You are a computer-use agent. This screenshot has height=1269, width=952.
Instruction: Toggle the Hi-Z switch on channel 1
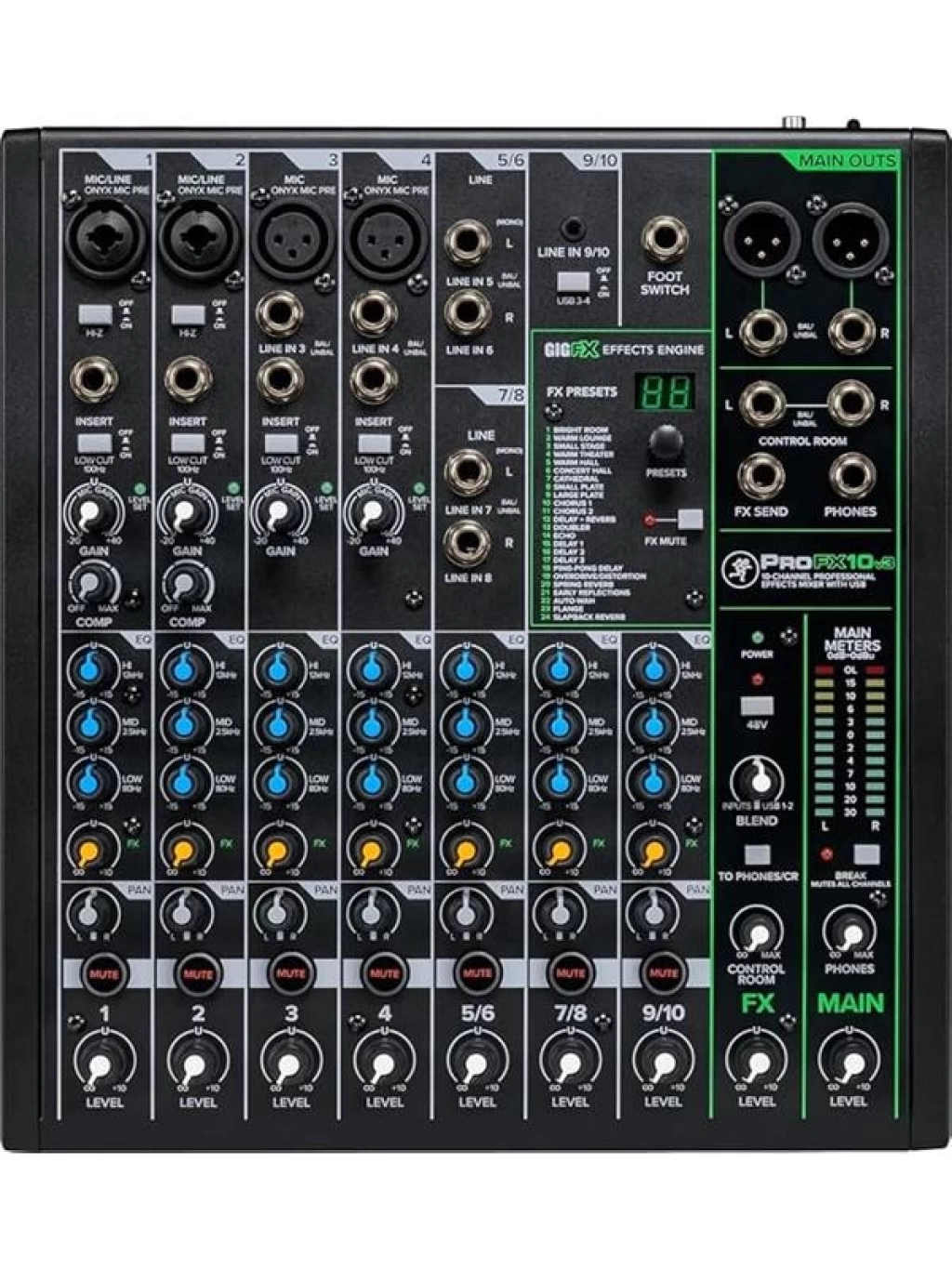point(93,313)
